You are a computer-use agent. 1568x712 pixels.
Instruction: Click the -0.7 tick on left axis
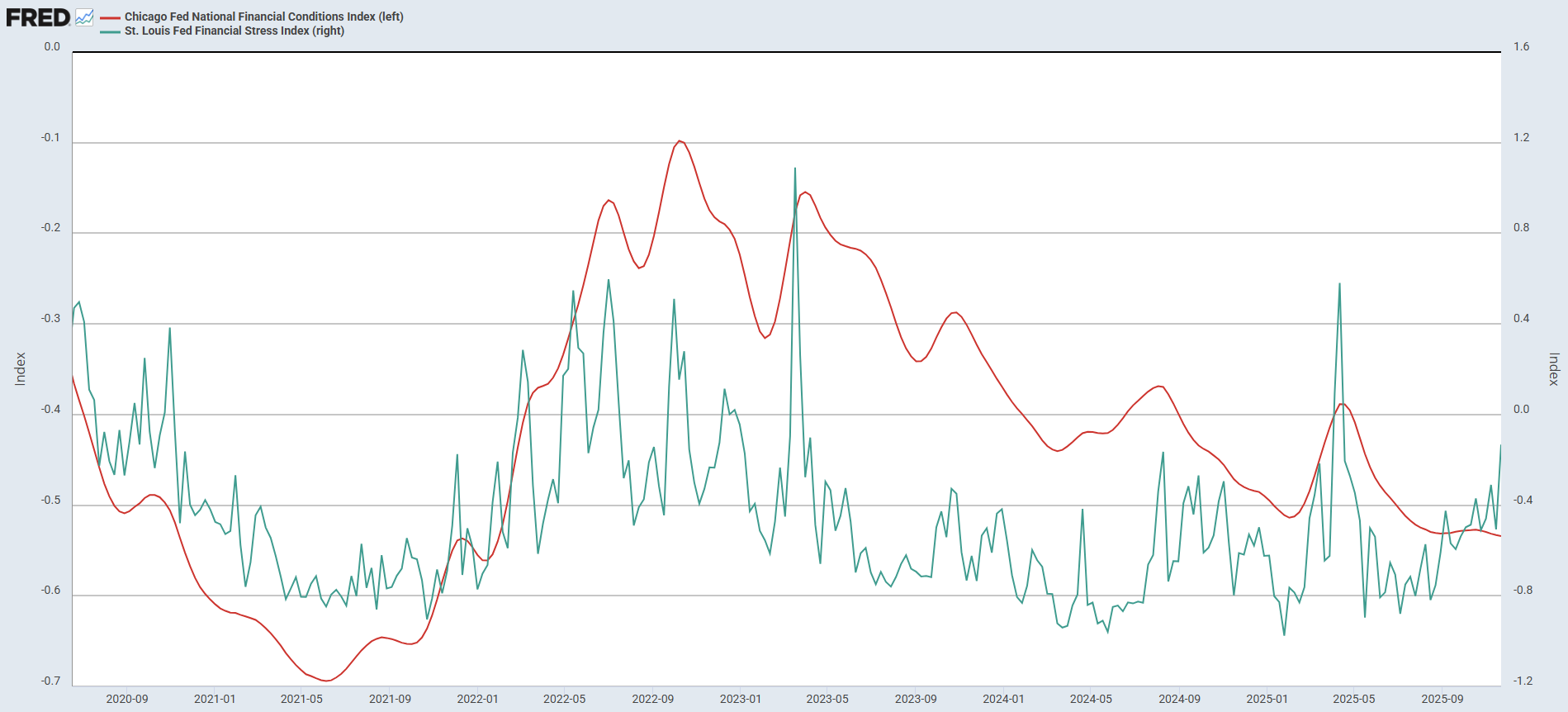click(x=50, y=681)
